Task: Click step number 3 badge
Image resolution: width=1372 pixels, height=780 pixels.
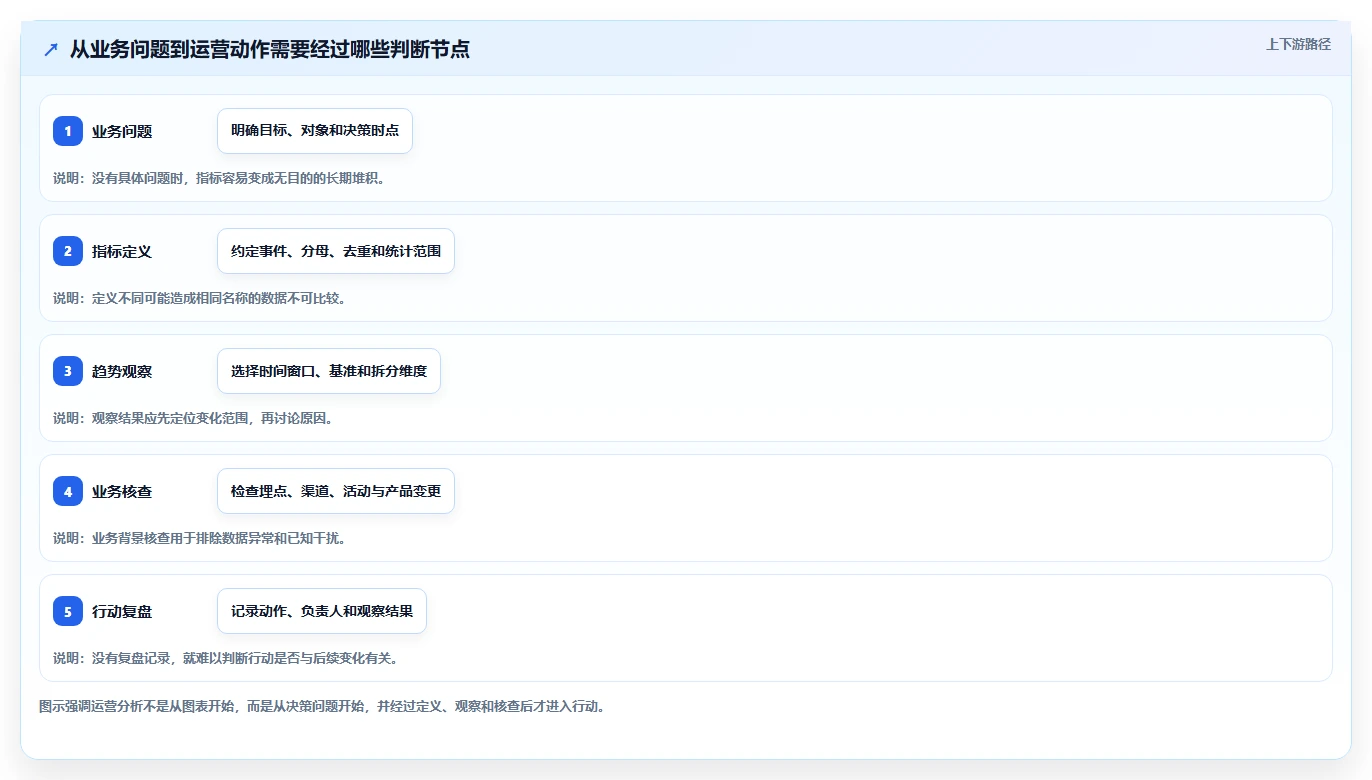Action: [x=68, y=371]
